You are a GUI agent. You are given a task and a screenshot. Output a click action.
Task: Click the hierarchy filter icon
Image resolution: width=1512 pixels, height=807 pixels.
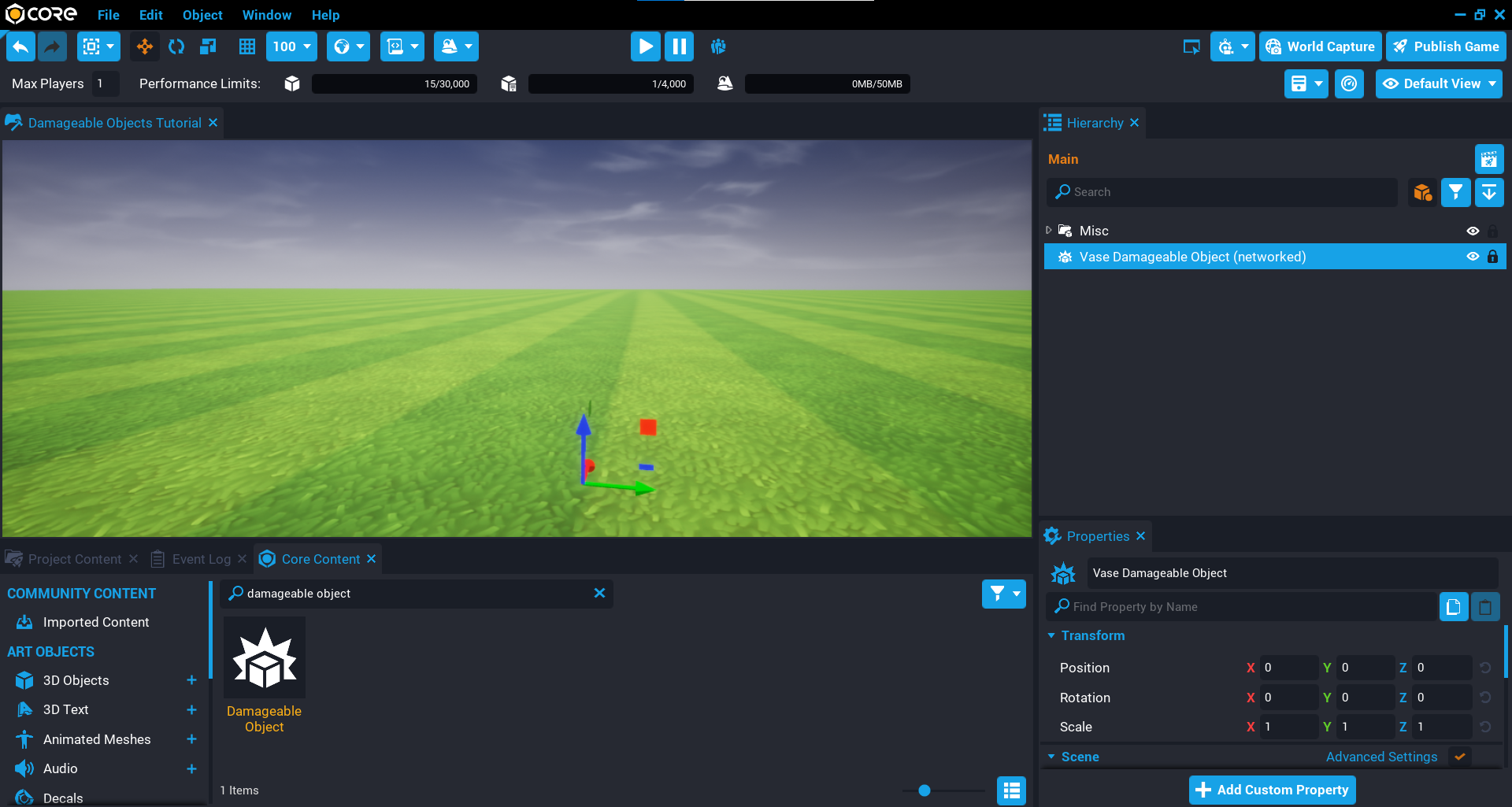click(1455, 192)
